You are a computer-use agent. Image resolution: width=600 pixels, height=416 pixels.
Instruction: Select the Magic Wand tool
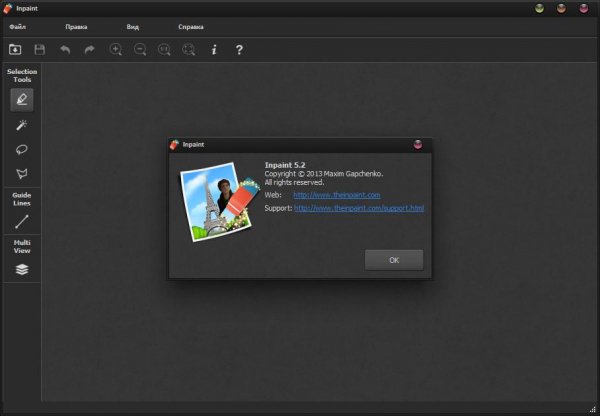click(22, 125)
